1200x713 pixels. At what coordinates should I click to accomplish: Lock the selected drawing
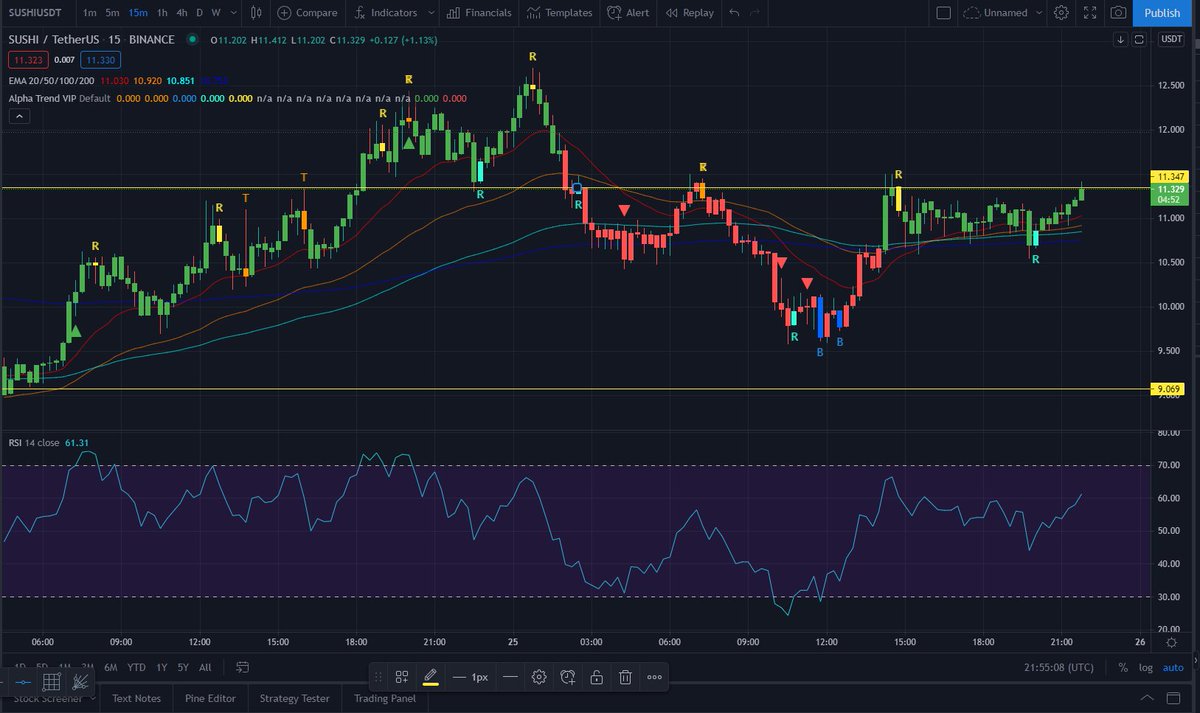pyautogui.click(x=596, y=677)
